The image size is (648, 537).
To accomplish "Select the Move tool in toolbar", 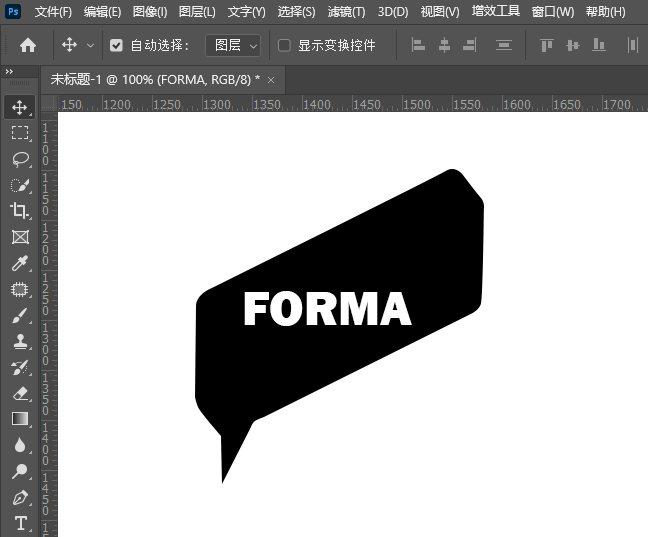I will coord(20,107).
